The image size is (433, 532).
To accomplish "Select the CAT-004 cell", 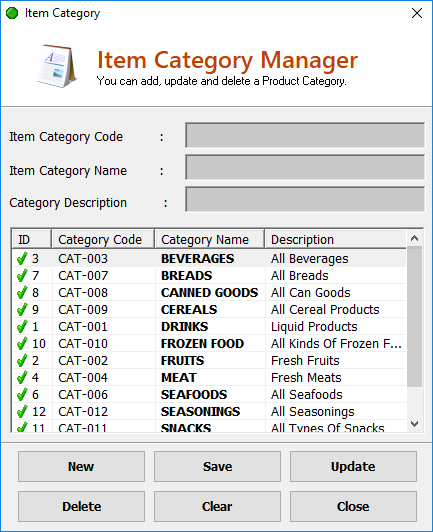I will (83, 378).
